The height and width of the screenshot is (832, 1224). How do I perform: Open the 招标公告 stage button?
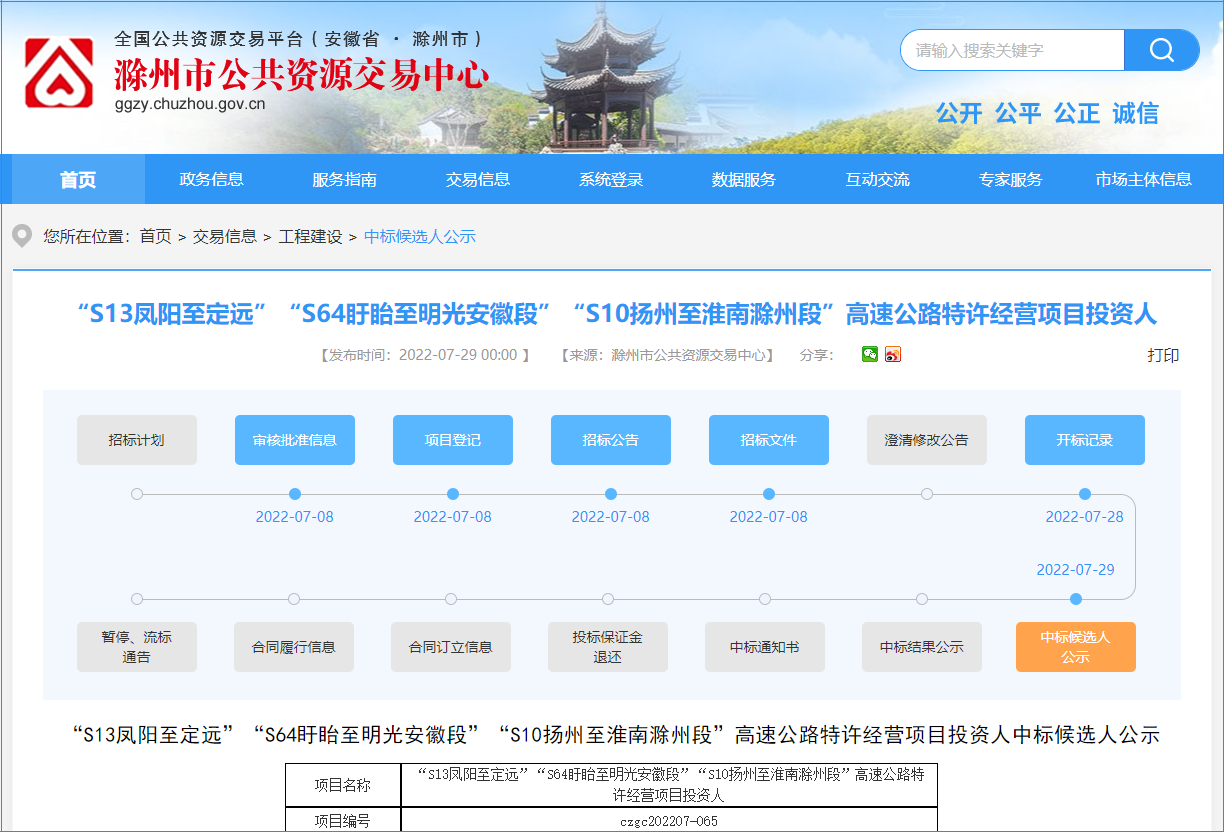tap(611, 440)
